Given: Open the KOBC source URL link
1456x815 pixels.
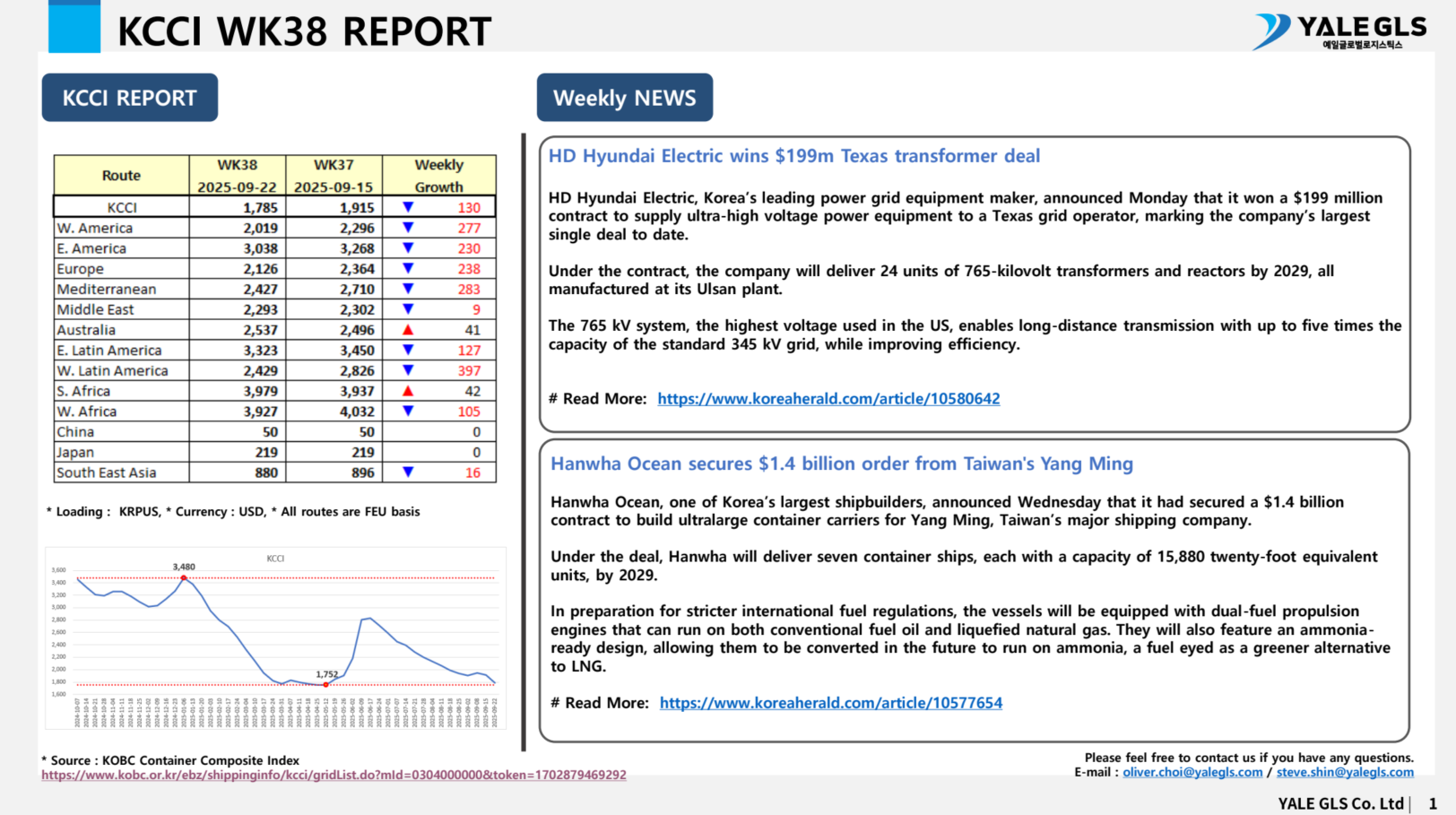Looking at the screenshot, I should 334,775.
